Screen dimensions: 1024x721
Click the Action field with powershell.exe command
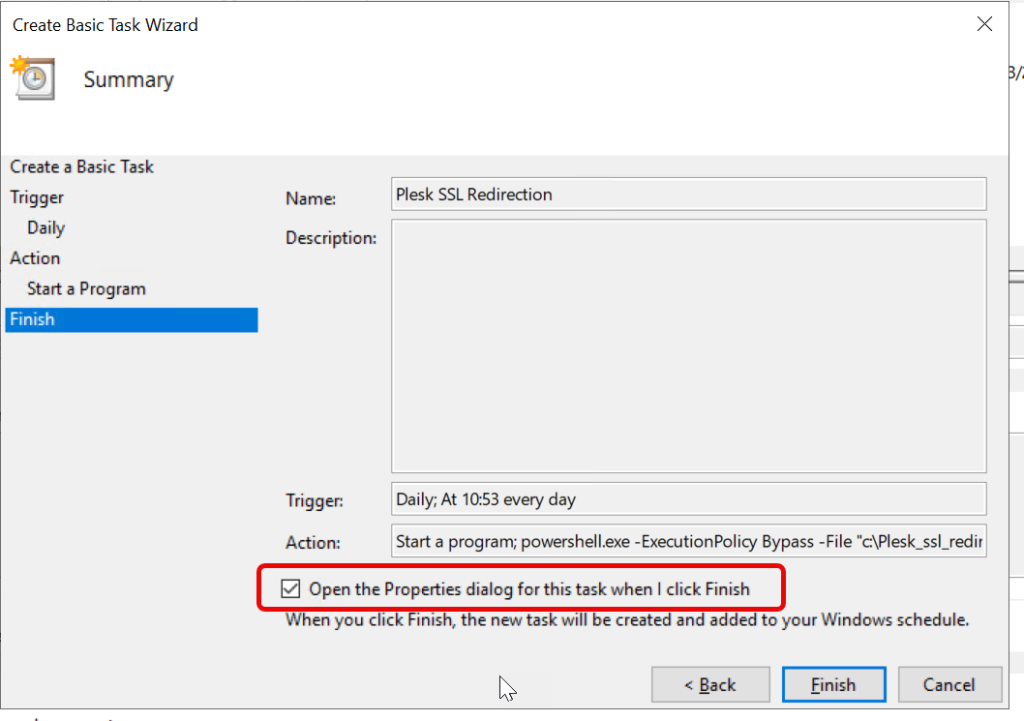tap(688, 541)
